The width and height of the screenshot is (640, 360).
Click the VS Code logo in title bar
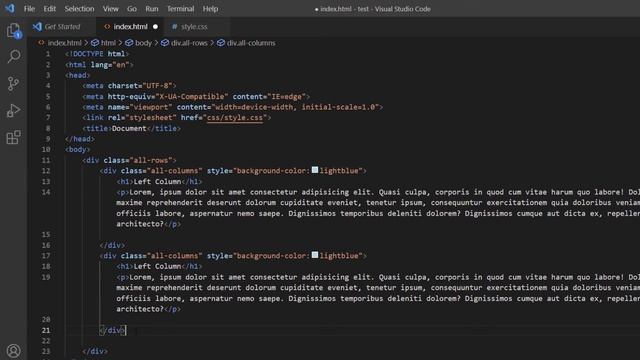coord(10,8)
